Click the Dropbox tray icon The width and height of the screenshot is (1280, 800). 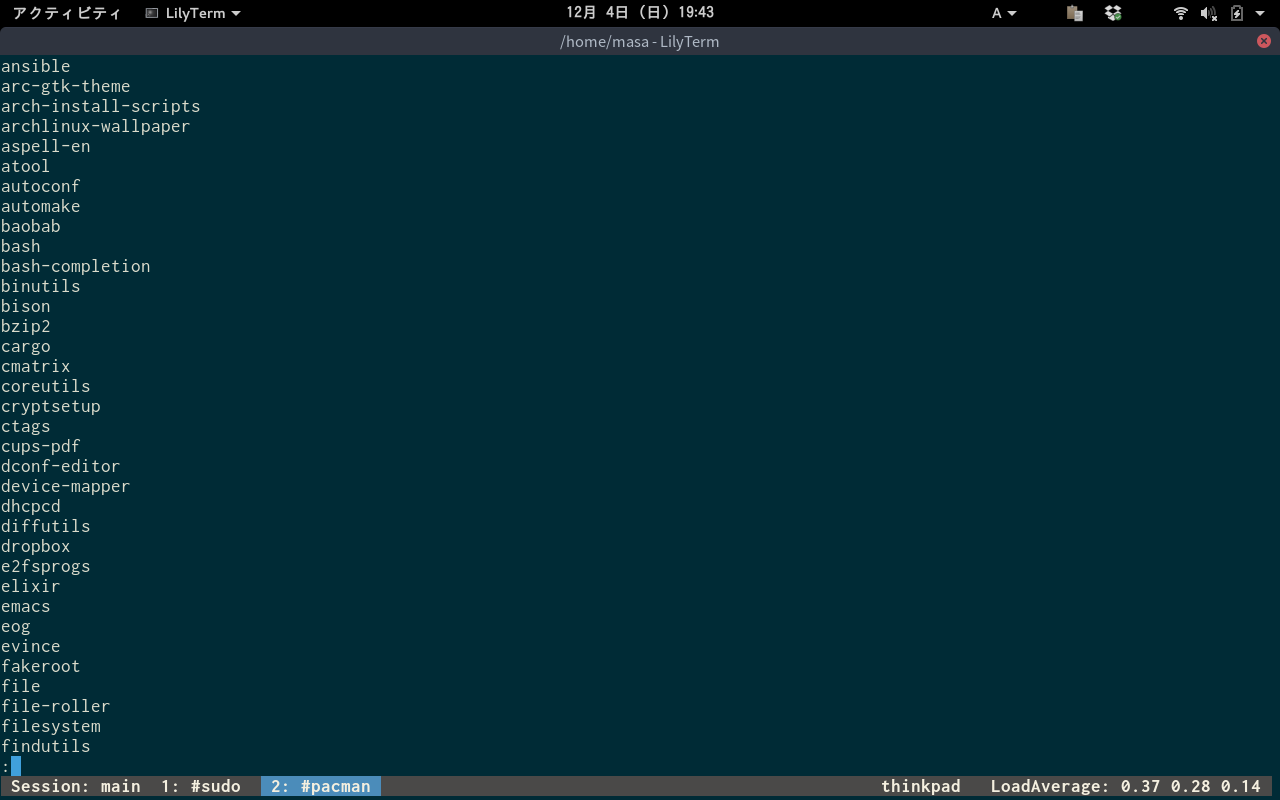pos(1113,13)
